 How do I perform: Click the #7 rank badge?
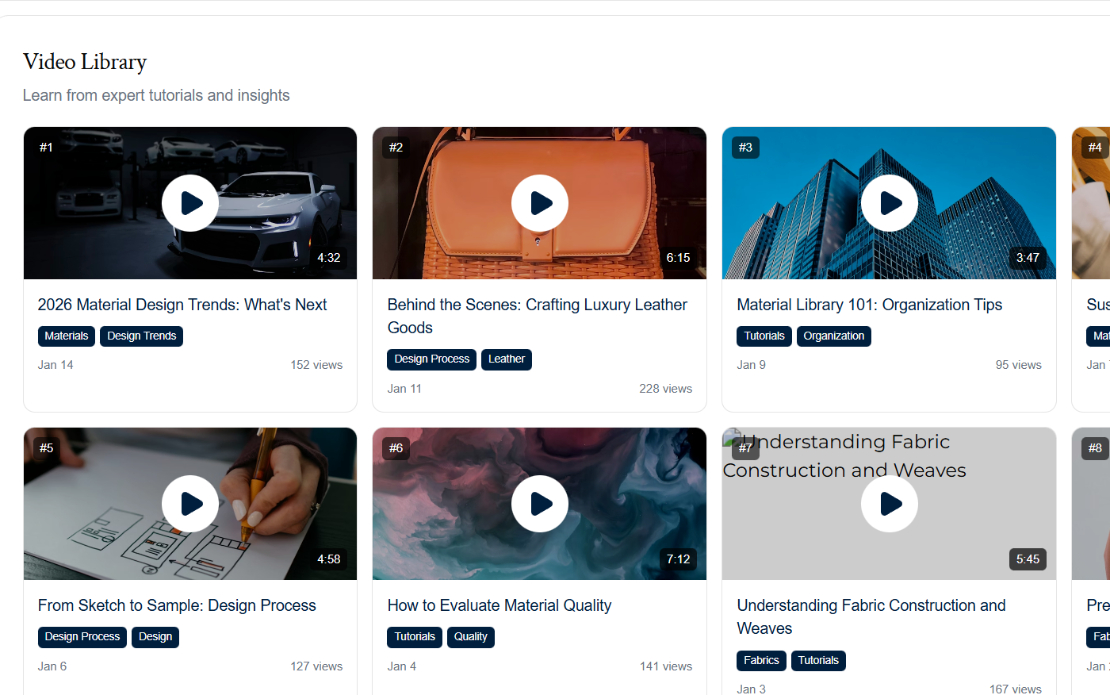pyautogui.click(x=745, y=448)
